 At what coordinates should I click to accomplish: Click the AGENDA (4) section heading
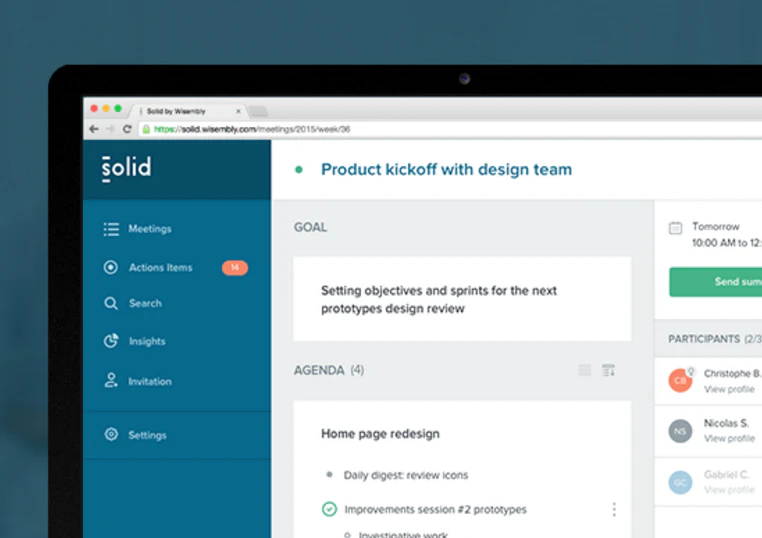tap(329, 370)
